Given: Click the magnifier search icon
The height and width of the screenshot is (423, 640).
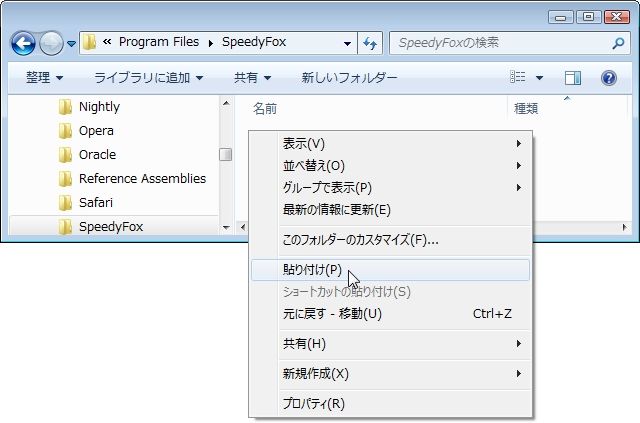Looking at the screenshot, I should (x=618, y=43).
